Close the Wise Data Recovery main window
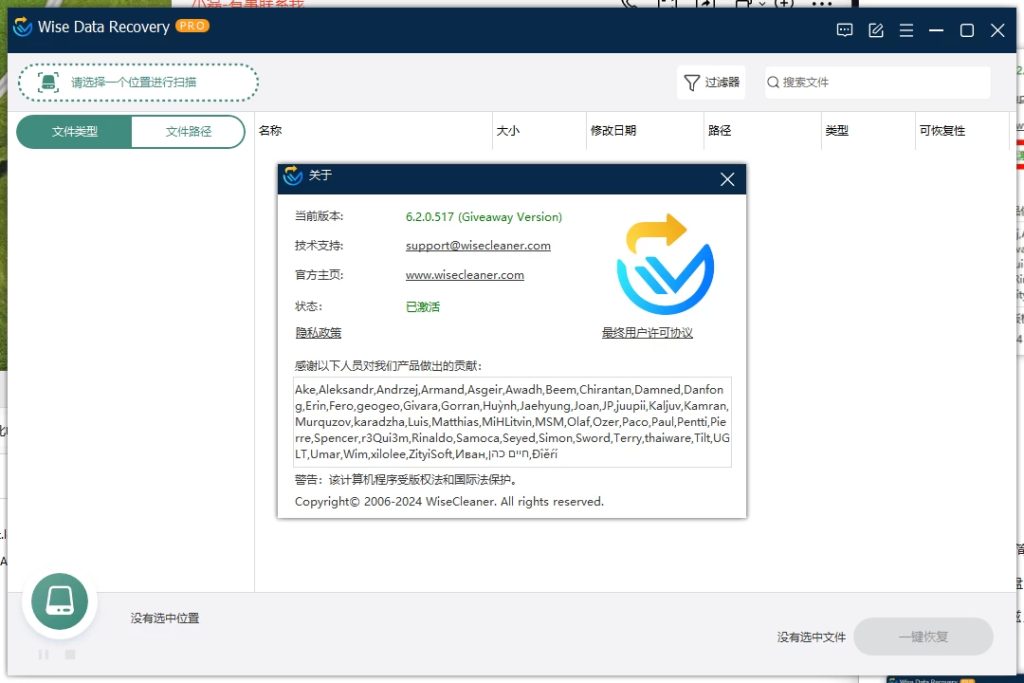 (x=997, y=30)
